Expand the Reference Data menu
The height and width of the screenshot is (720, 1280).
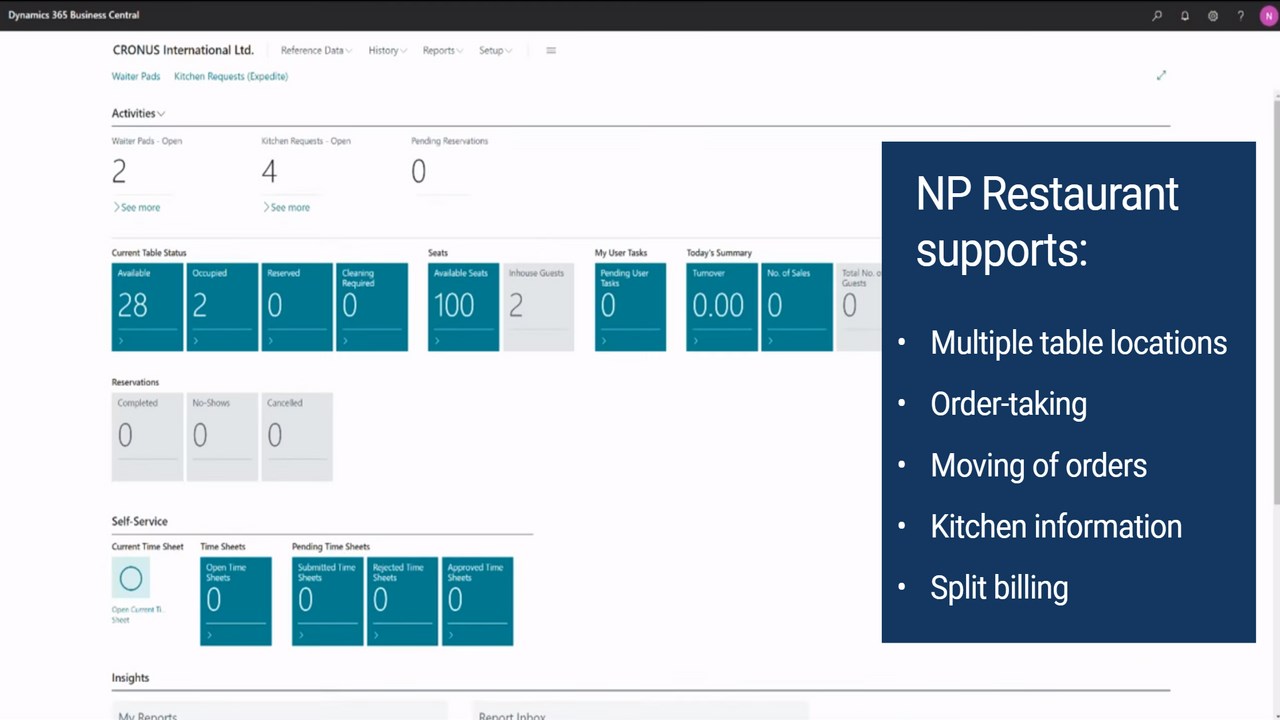[x=316, y=50]
